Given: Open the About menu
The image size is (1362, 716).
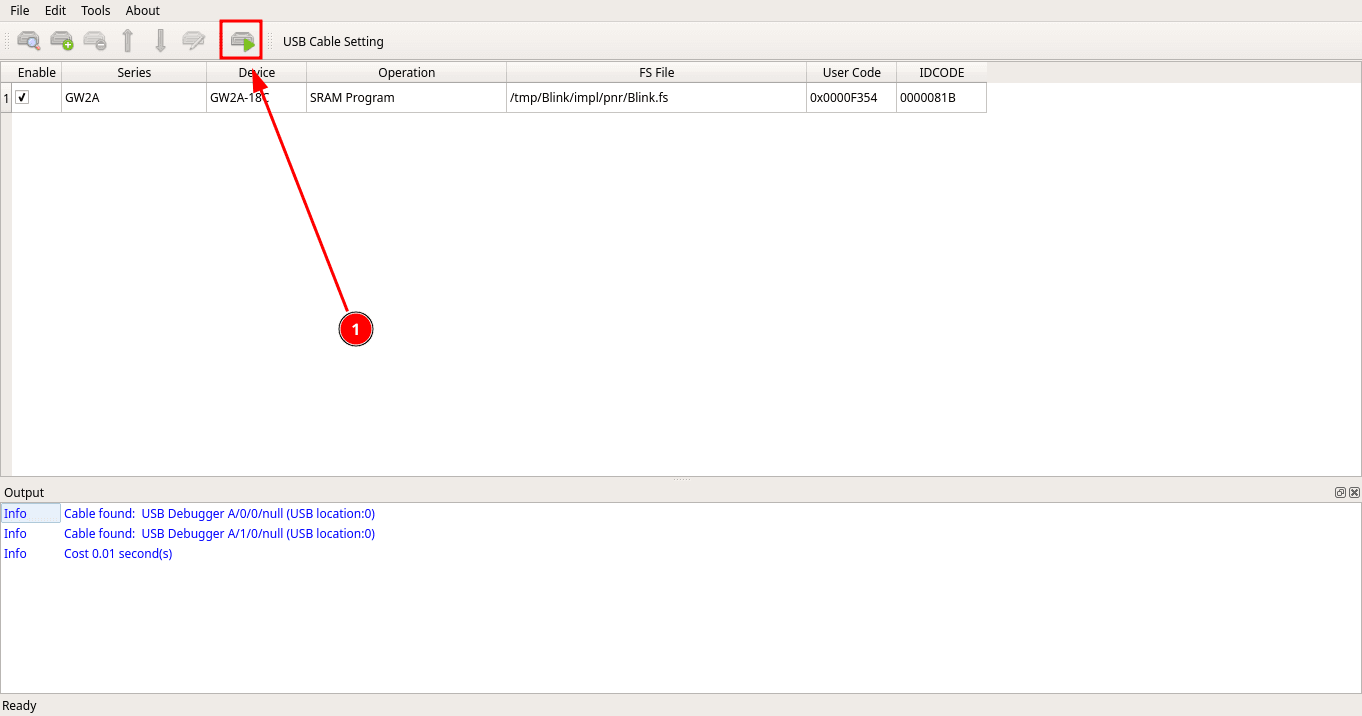Looking at the screenshot, I should point(143,10).
